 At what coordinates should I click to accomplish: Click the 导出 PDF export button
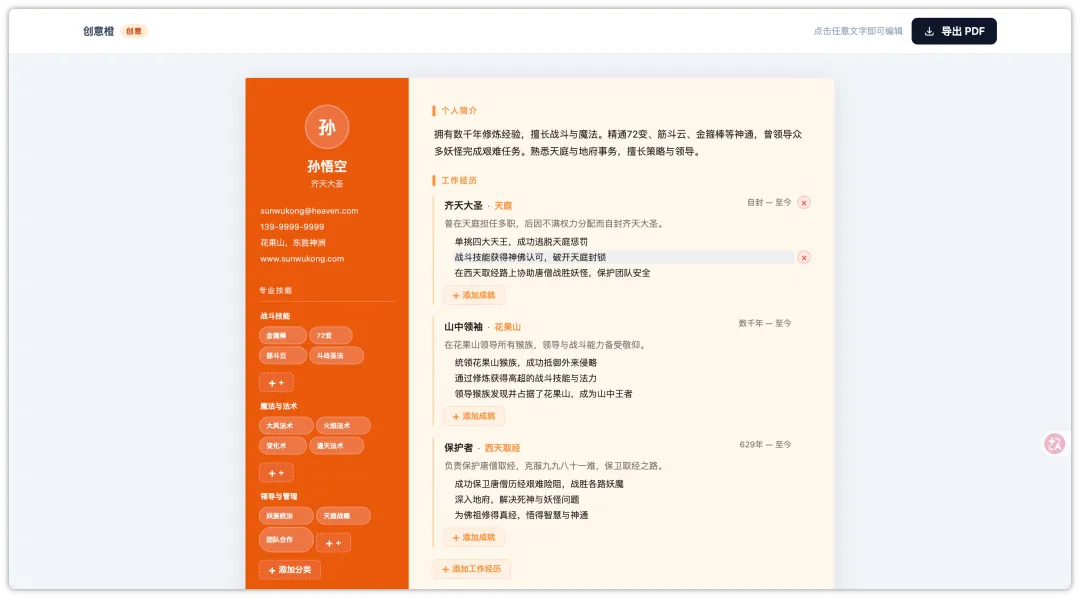coord(953,31)
